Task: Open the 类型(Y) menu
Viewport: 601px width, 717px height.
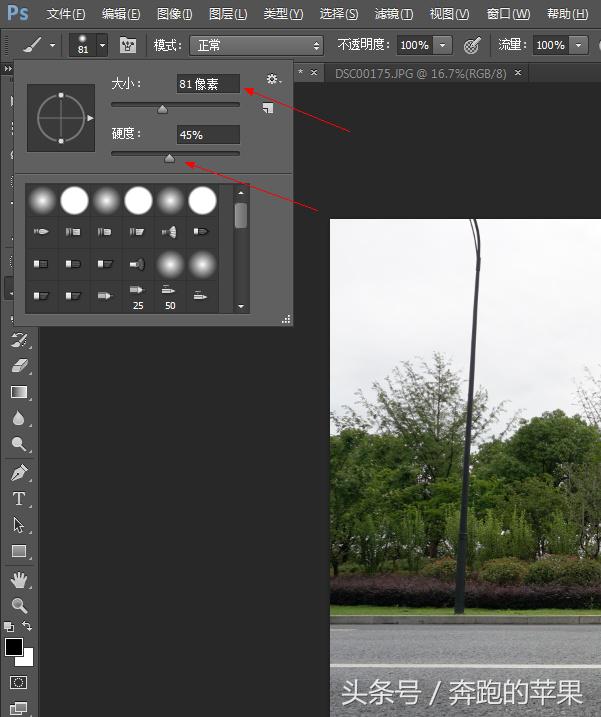Action: 283,14
